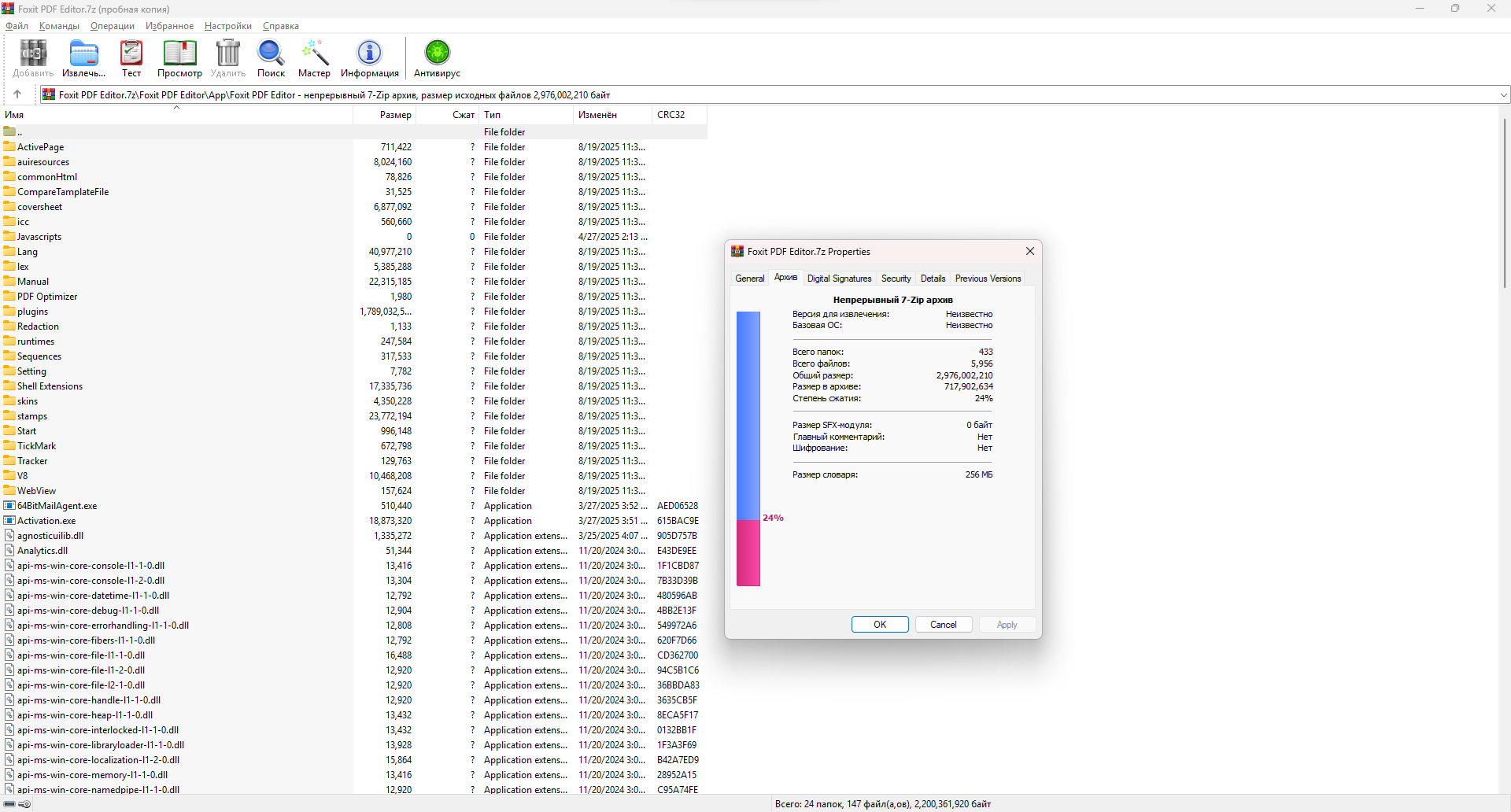The height and width of the screenshot is (812, 1511).
Task: Sort by the Имя column header
Action: coord(176,115)
